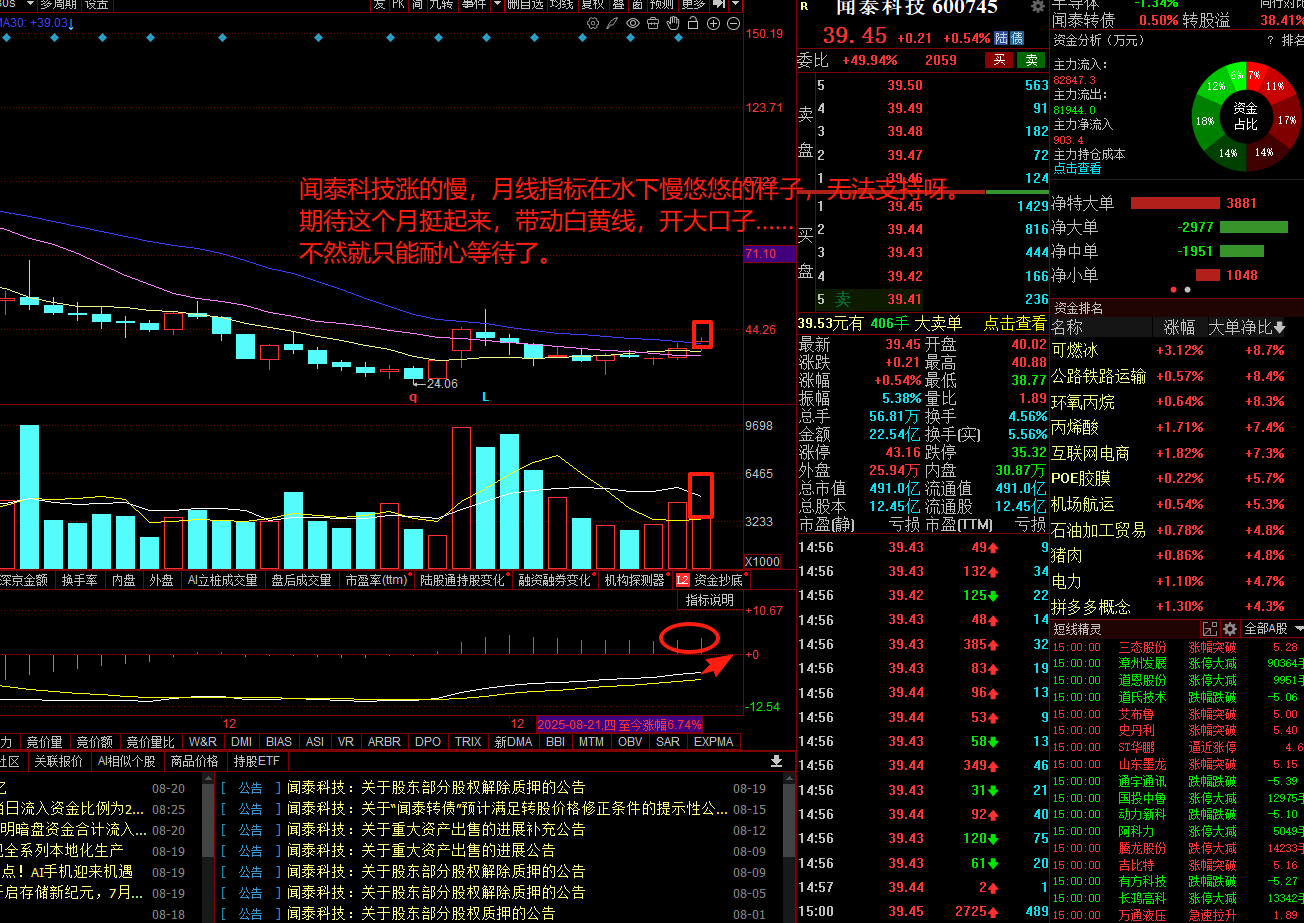The image size is (1304, 923).
Task: Switch indicator to EXPMA
Action: 714,742
